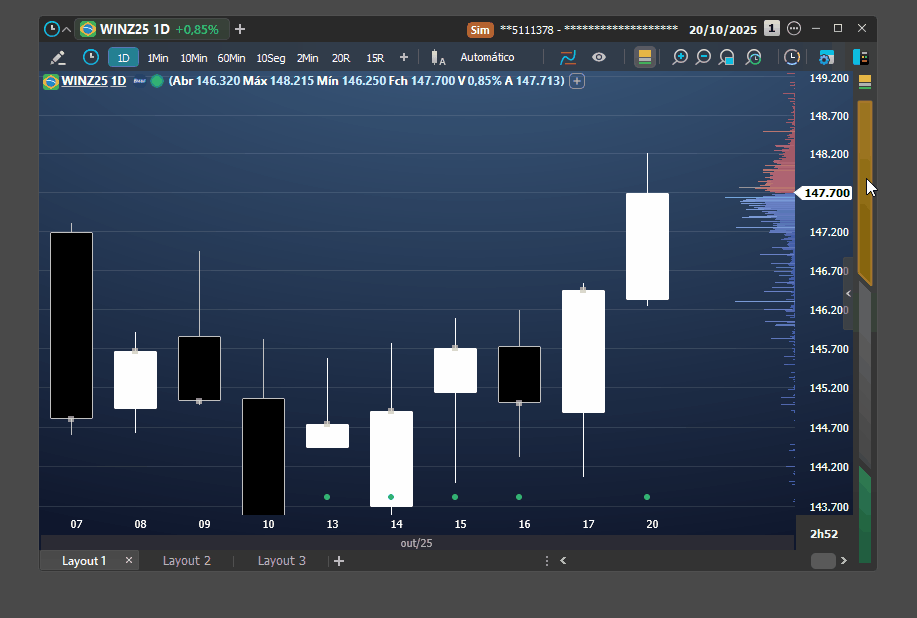917x618 pixels.
Task: Click the 149.200 price axis label
Action: coord(829,78)
